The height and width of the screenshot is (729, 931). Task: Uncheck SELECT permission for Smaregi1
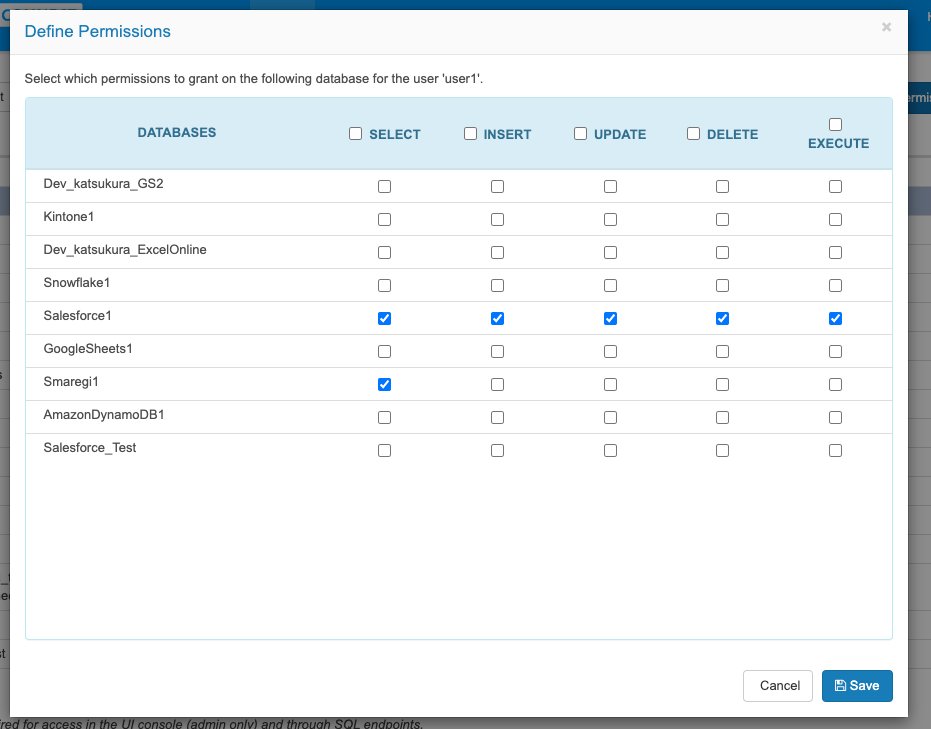click(385, 385)
